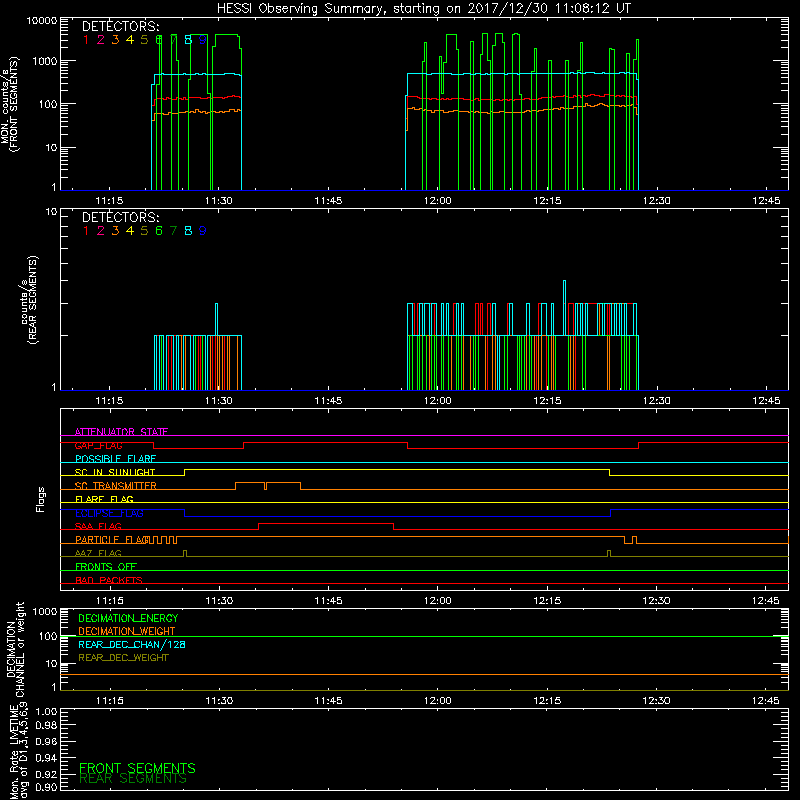This screenshot has height=800, width=800.
Task: Click the 0.96 tick on livetime axis
Action: (46, 741)
